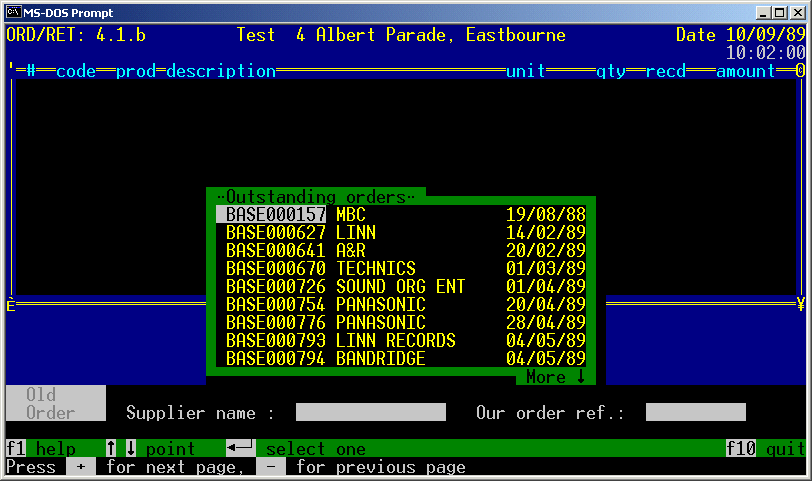This screenshot has width=812, height=481.
Task: Click the f1 help key label
Action: (41, 448)
